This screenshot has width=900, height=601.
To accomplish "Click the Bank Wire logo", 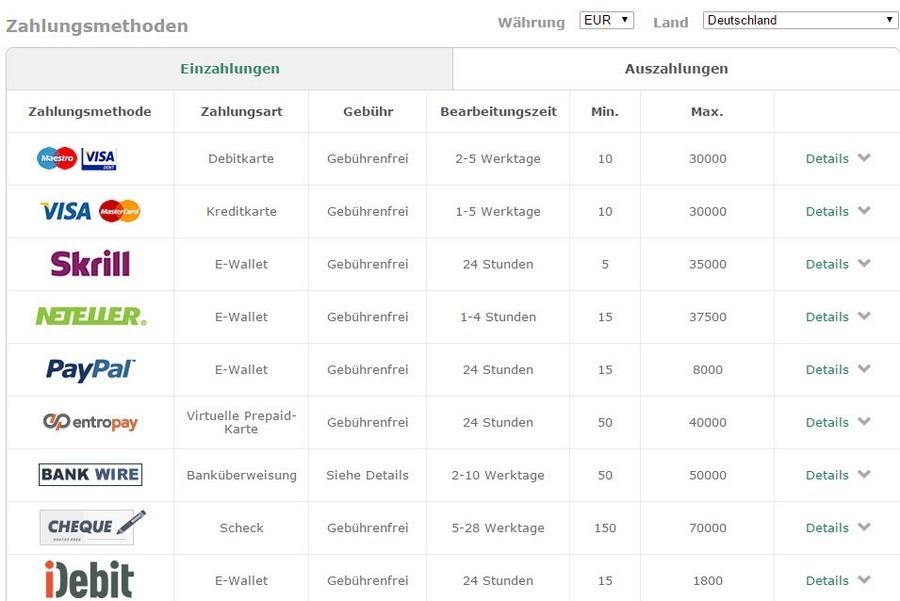I will [90, 475].
